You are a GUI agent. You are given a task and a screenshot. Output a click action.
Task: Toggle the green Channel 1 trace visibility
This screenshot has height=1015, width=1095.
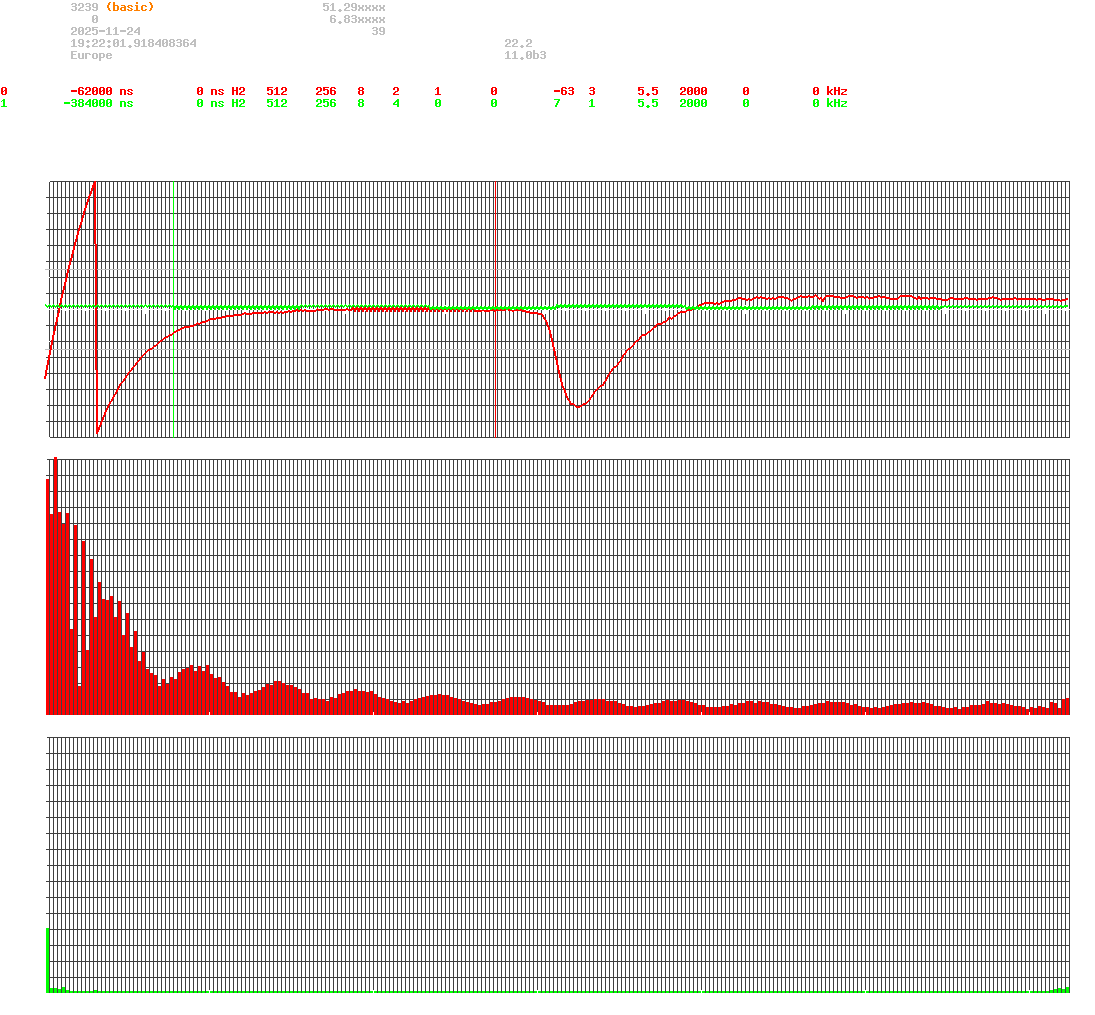coord(5,102)
